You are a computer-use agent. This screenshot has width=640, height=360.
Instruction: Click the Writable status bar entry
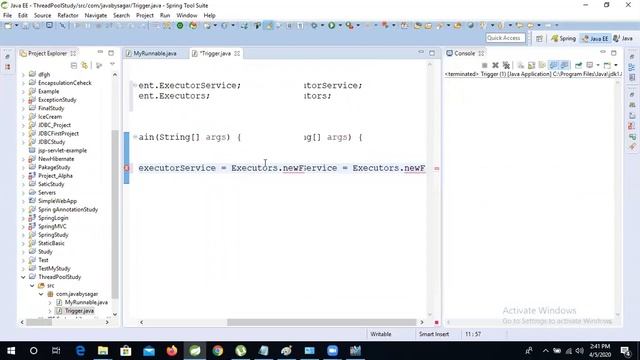pos(380,334)
